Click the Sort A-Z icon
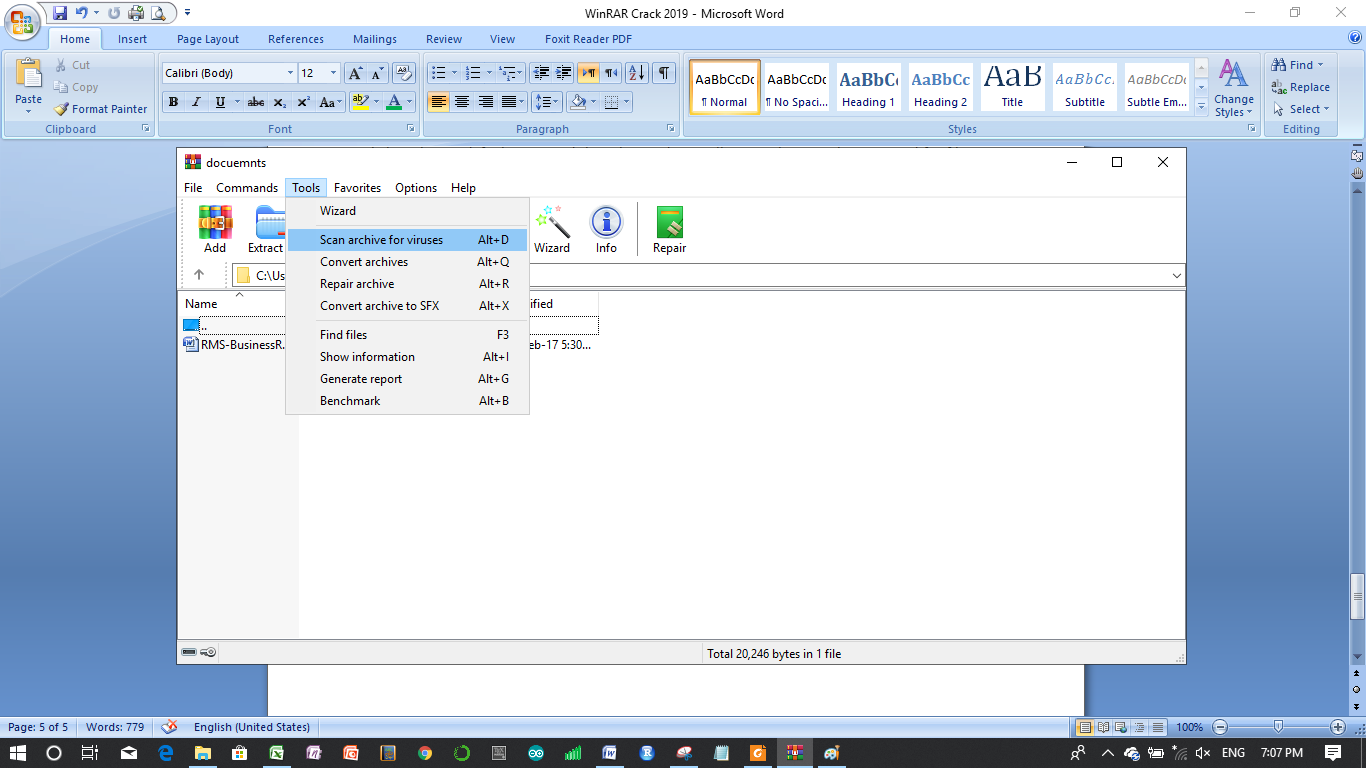1366x768 pixels. point(637,73)
